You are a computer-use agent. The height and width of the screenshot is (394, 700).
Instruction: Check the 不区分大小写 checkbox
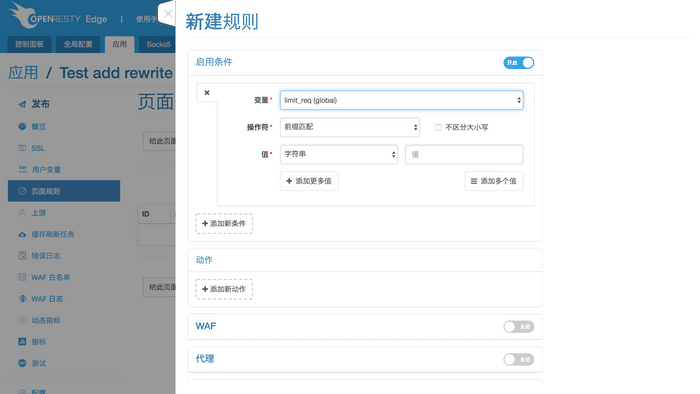click(438, 128)
